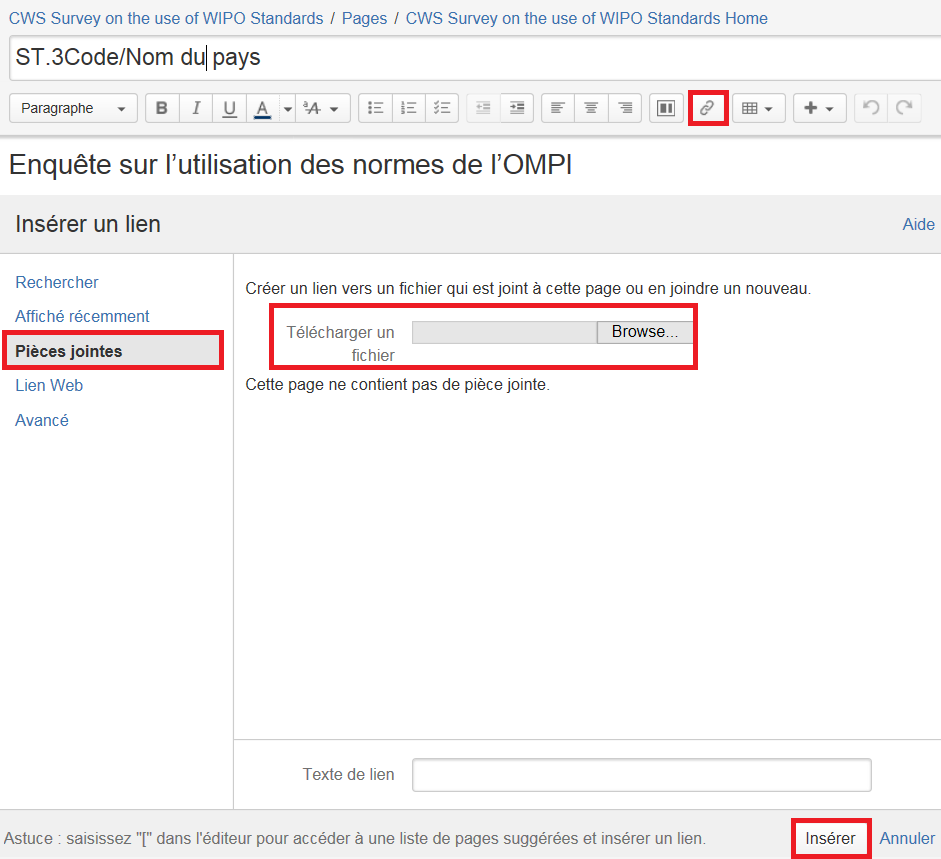Open the Paragraphe style dropdown
Image resolution: width=941 pixels, height=859 pixels.
point(73,108)
